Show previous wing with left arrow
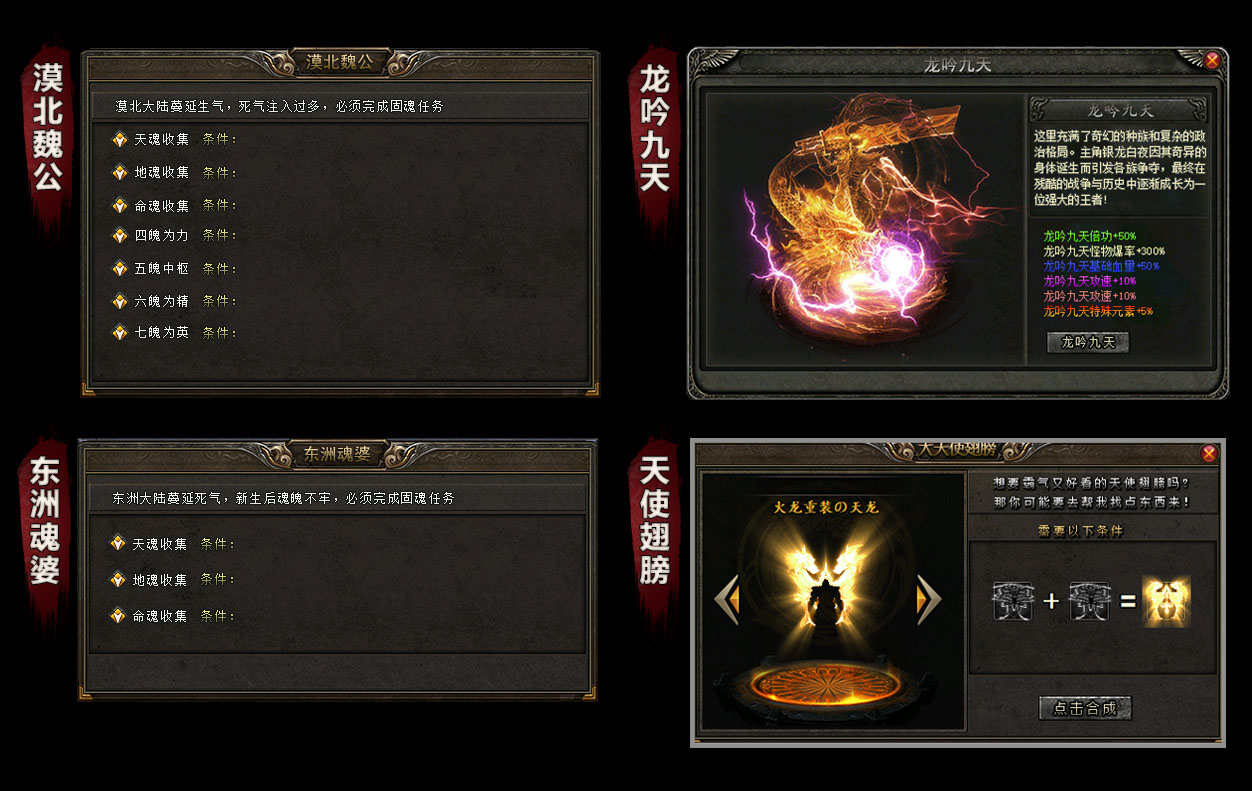1252x791 pixels. 726,600
